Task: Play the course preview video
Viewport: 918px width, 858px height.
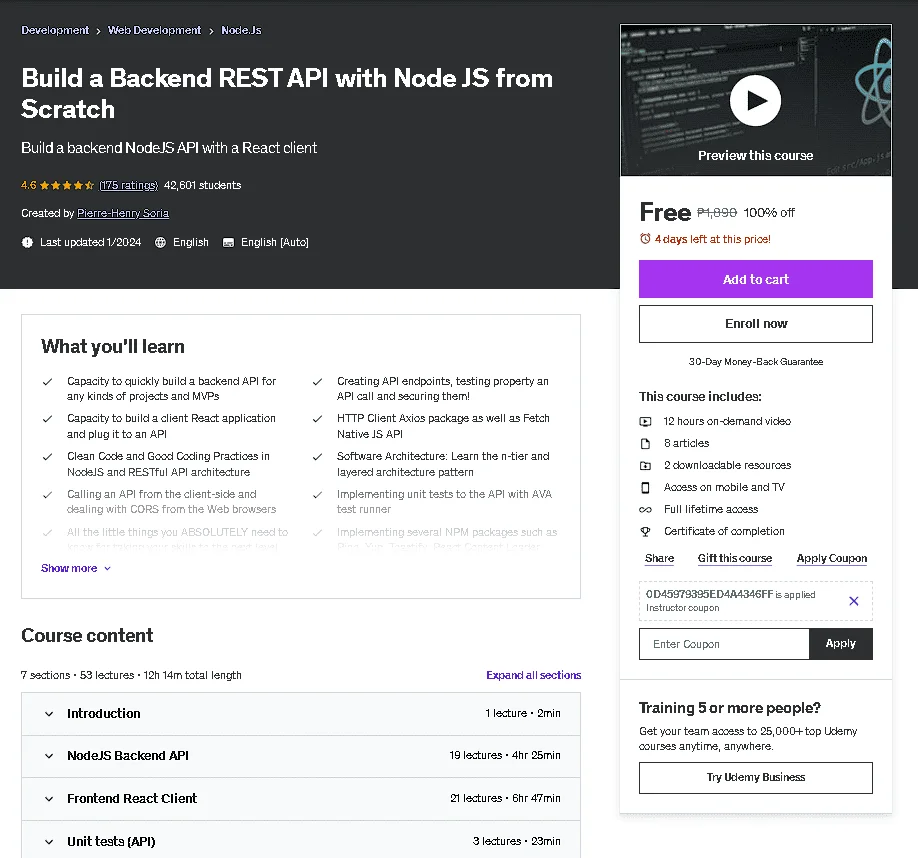Action: 755,100
